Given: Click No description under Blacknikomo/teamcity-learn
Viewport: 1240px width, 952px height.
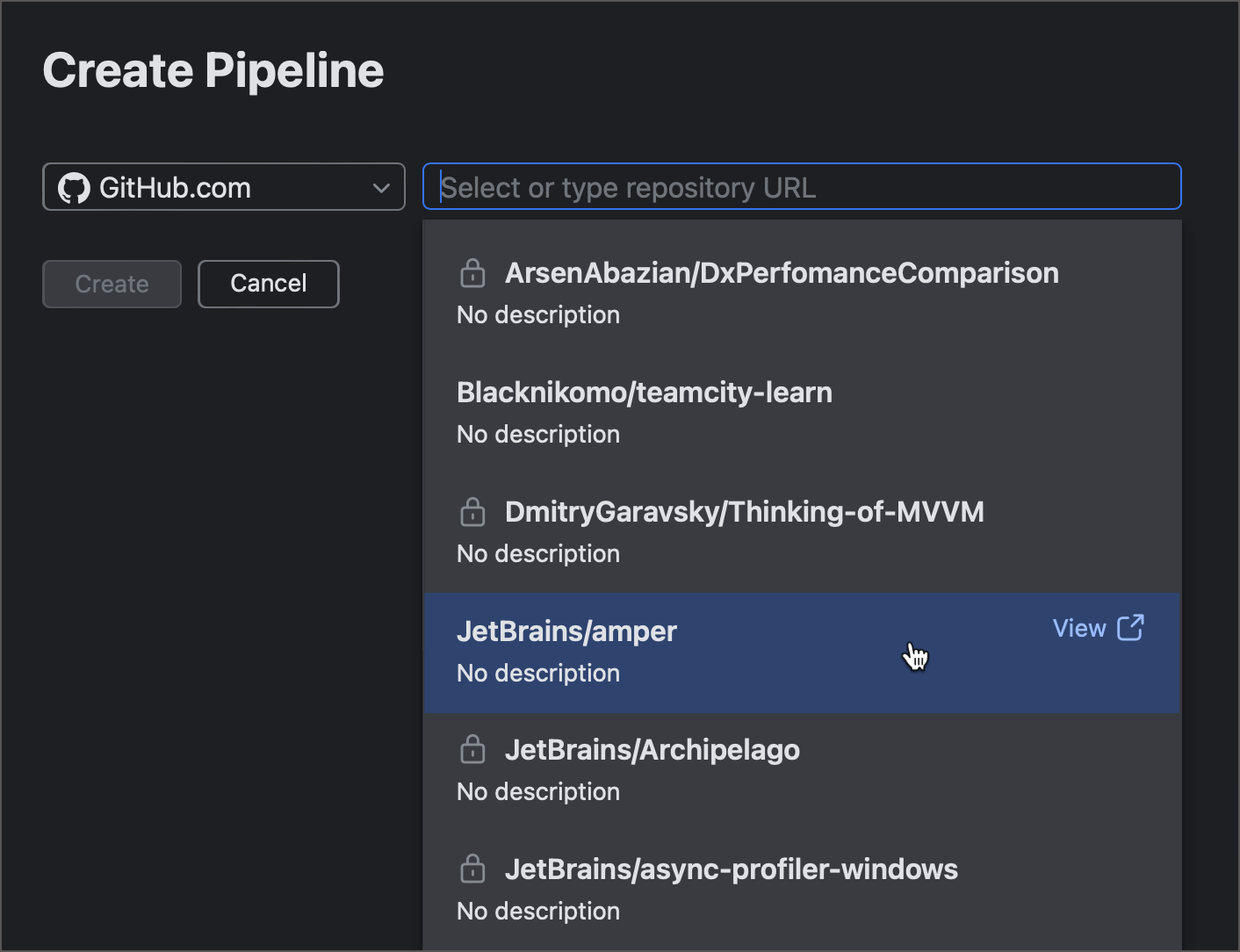Looking at the screenshot, I should (538, 435).
